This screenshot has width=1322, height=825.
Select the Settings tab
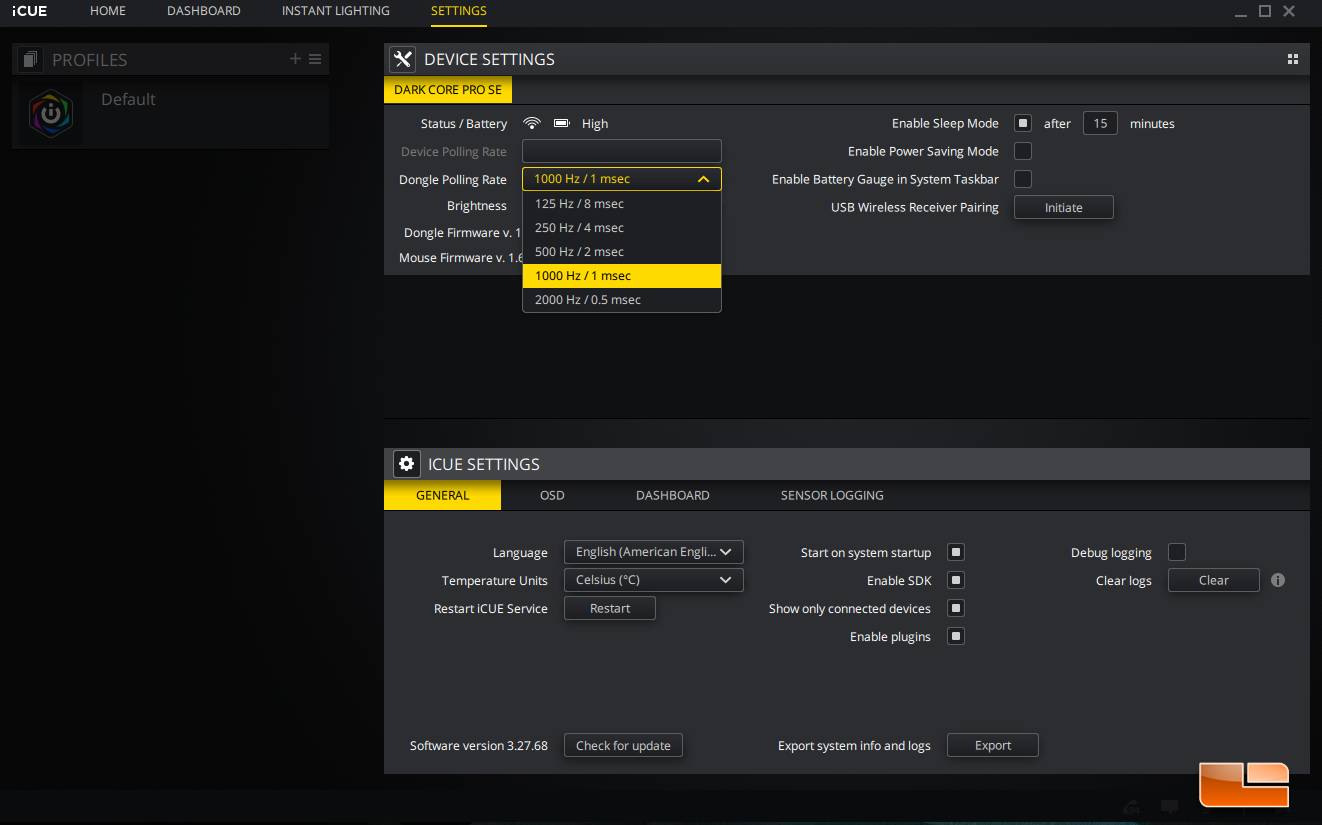459,11
